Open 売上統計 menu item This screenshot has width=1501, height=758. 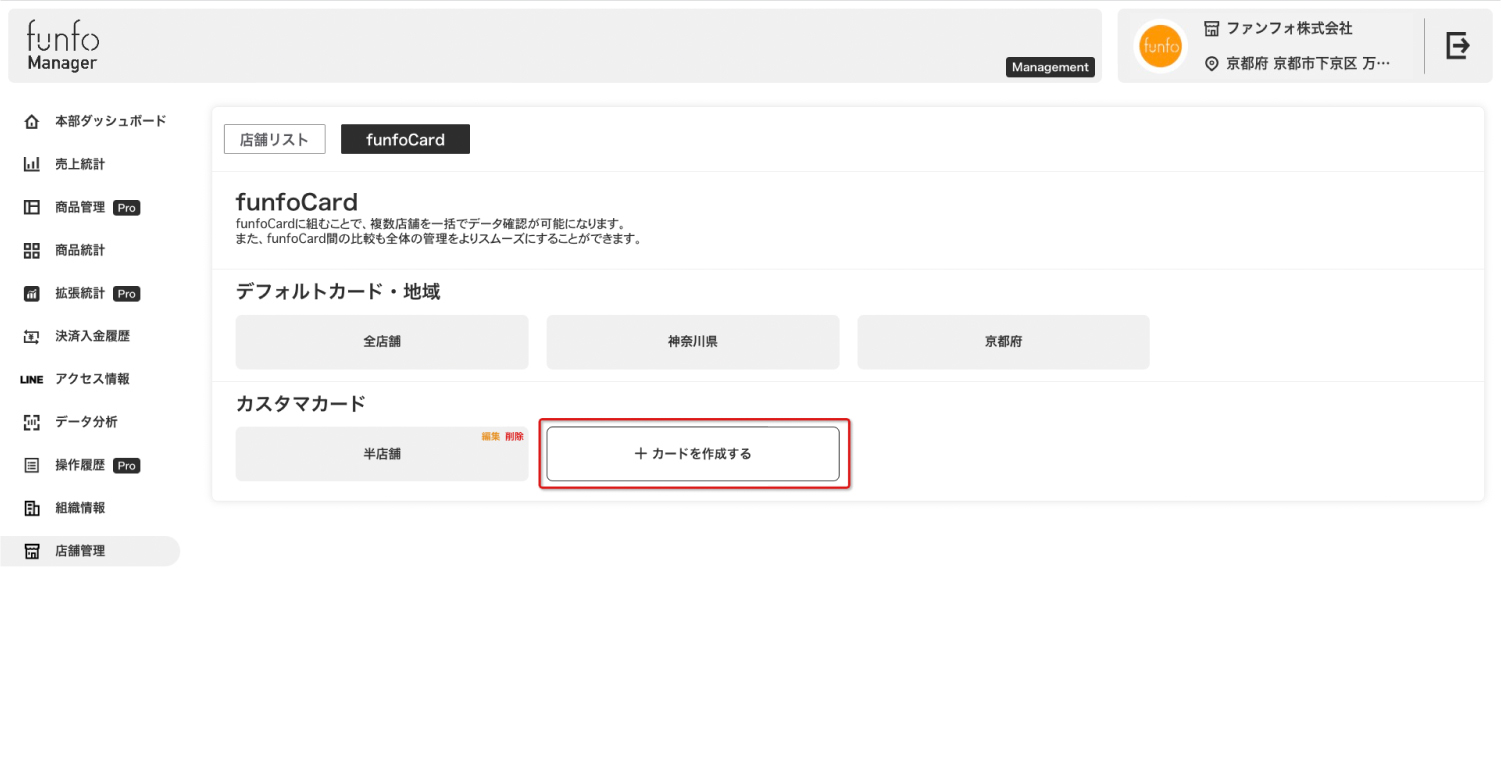pyautogui.click(x=80, y=164)
